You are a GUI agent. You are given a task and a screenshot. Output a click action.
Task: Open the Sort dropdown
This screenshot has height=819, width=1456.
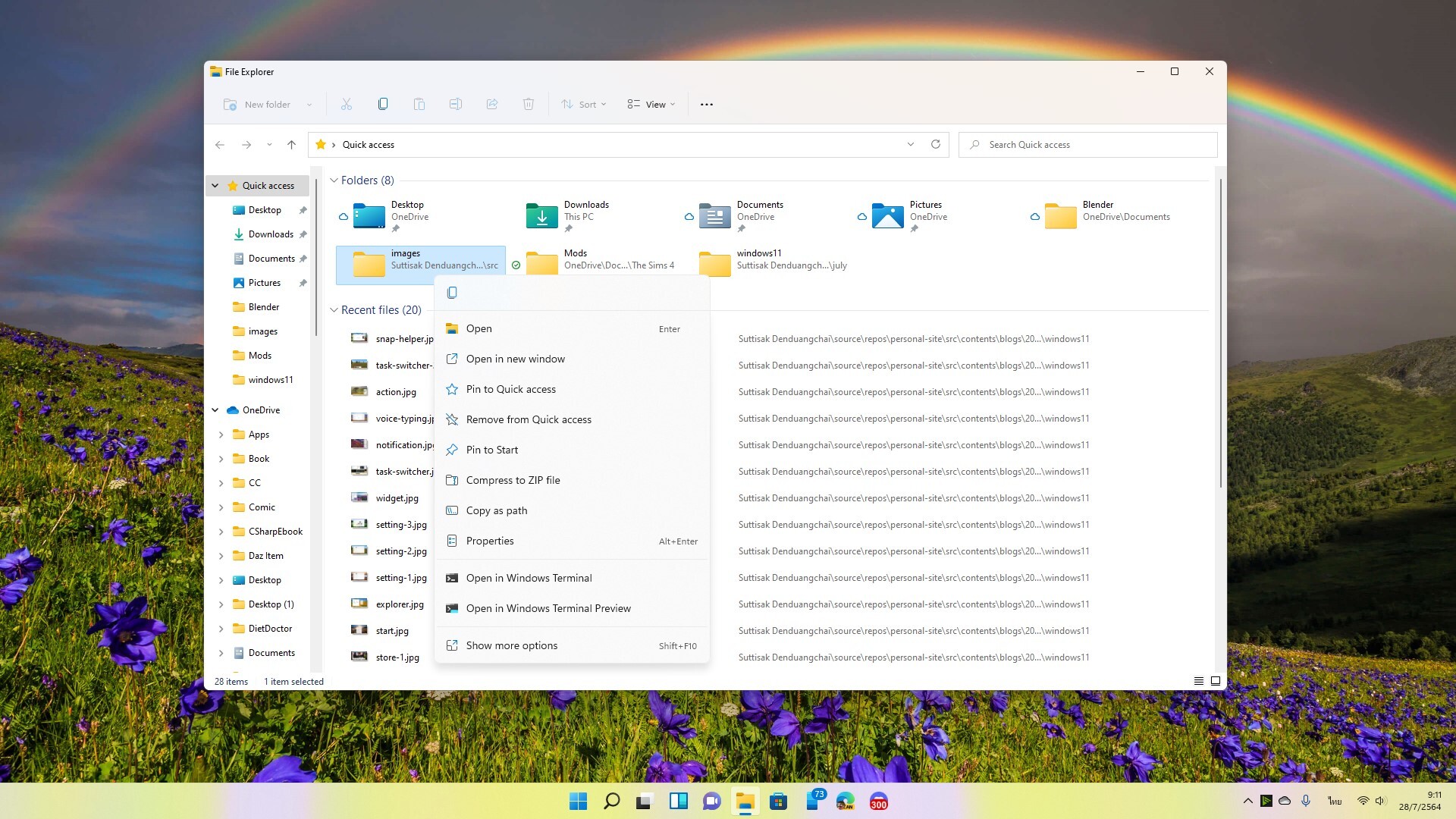pos(583,104)
